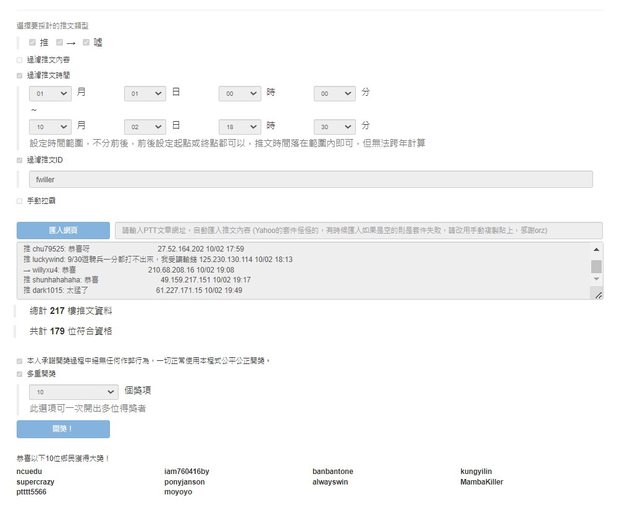This screenshot has width=640, height=508.
Task: Check the fair draw pledge checkbox
Action: 20,360
